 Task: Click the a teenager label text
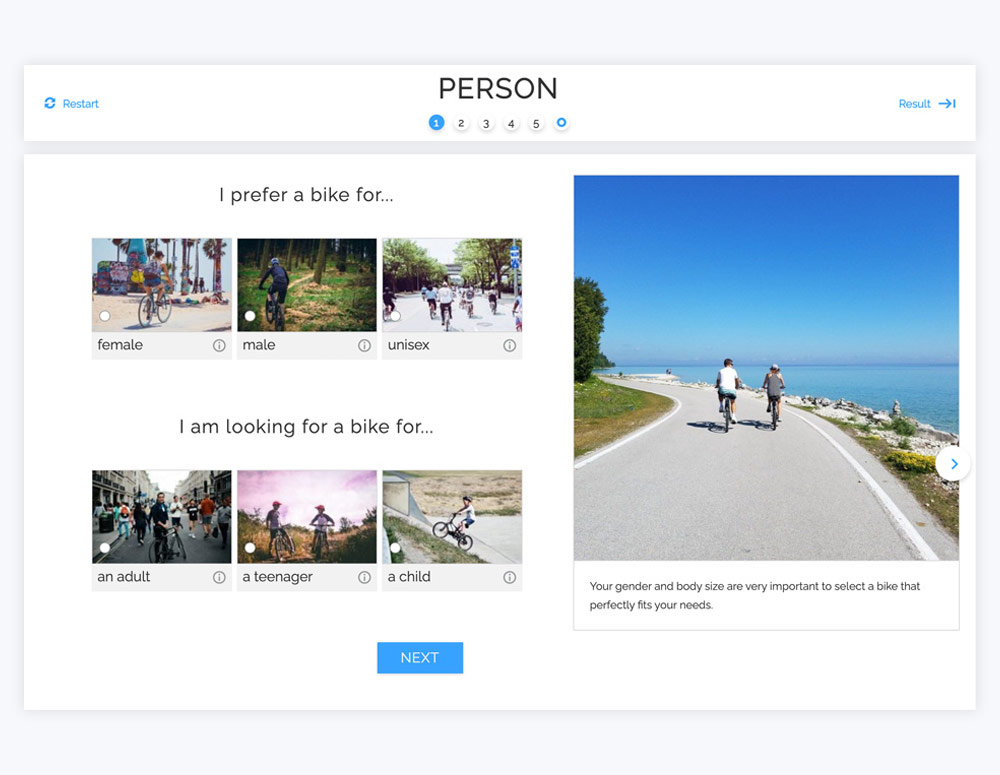(x=277, y=577)
